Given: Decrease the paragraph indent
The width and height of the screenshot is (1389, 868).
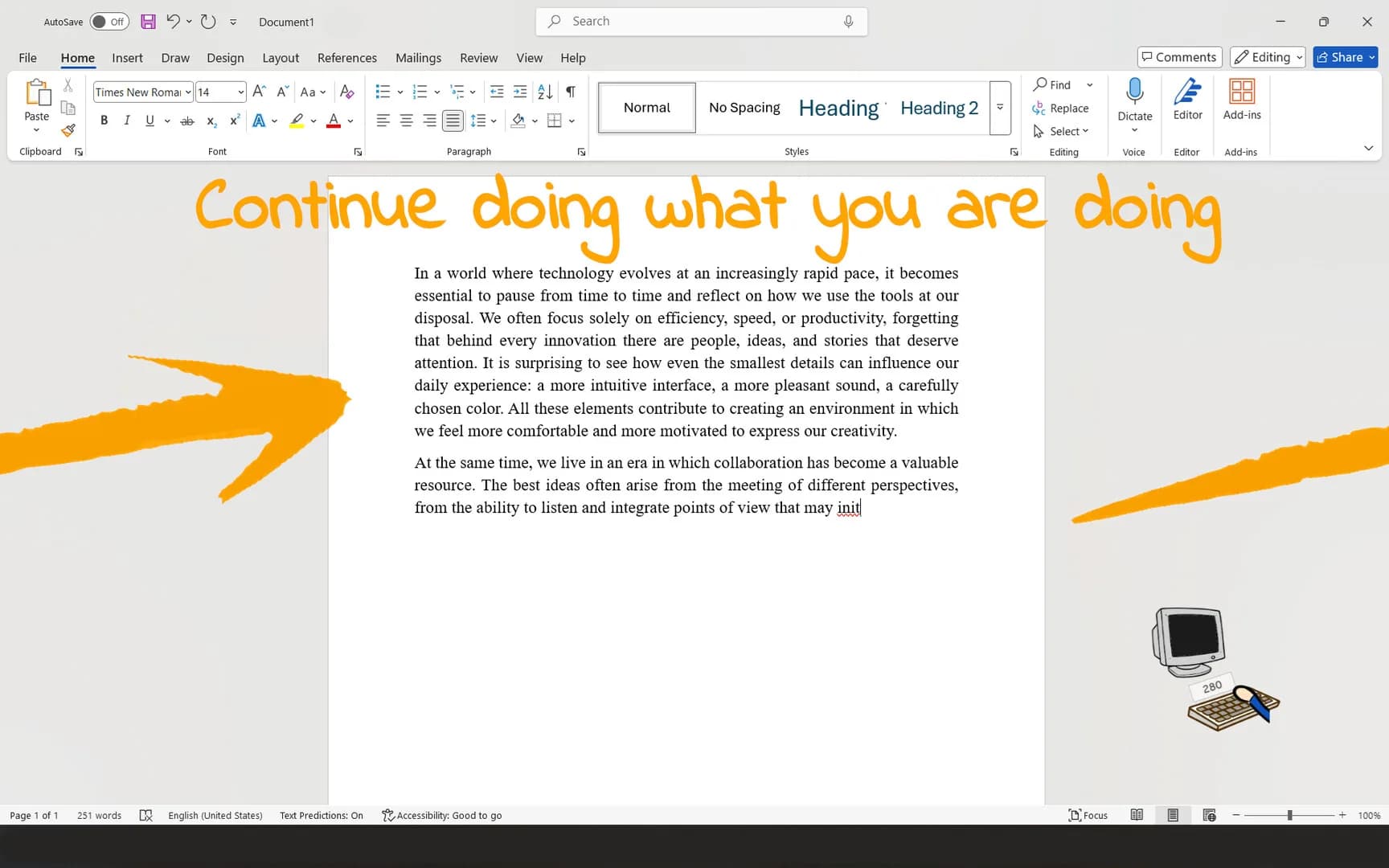Looking at the screenshot, I should tap(497, 92).
